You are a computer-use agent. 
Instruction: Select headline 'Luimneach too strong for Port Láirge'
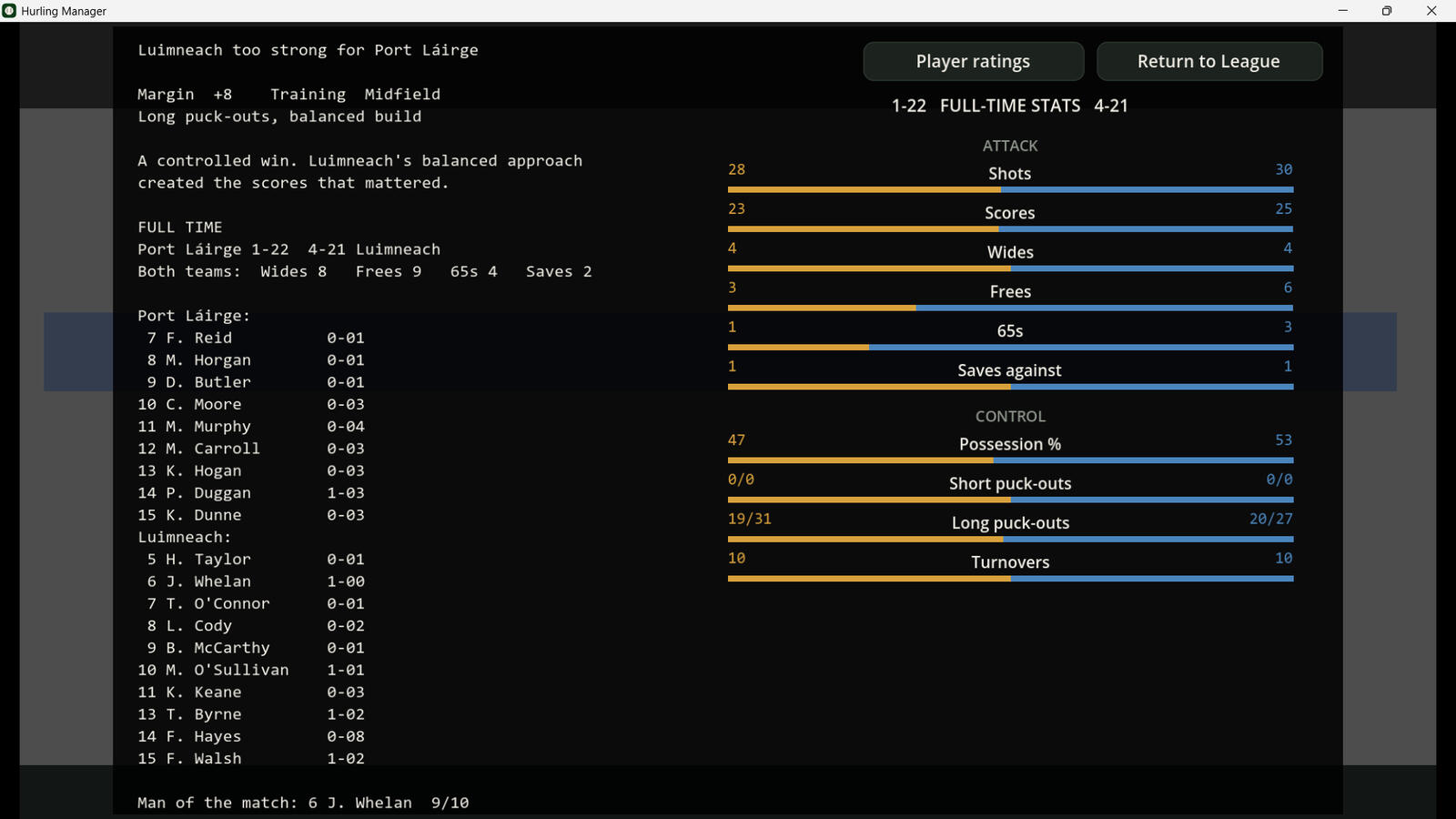308,50
